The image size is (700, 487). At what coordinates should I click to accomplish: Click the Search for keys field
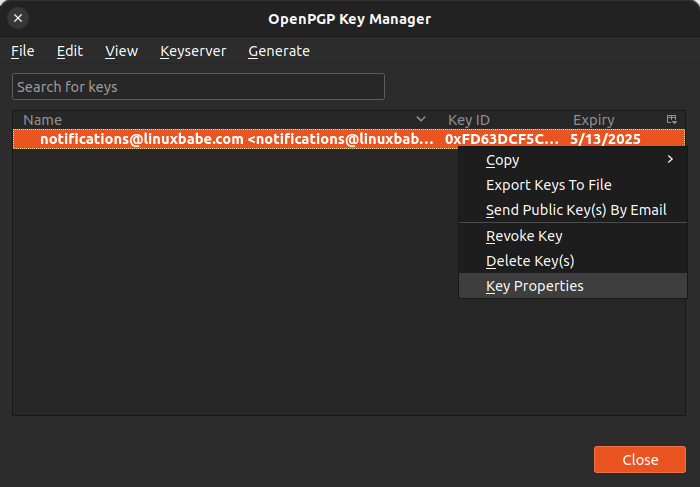point(198,87)
